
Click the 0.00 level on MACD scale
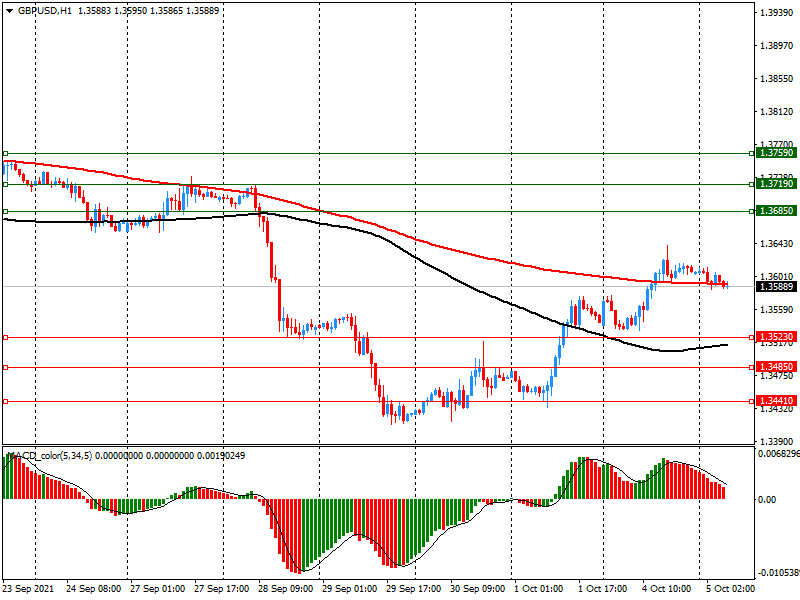767,499
